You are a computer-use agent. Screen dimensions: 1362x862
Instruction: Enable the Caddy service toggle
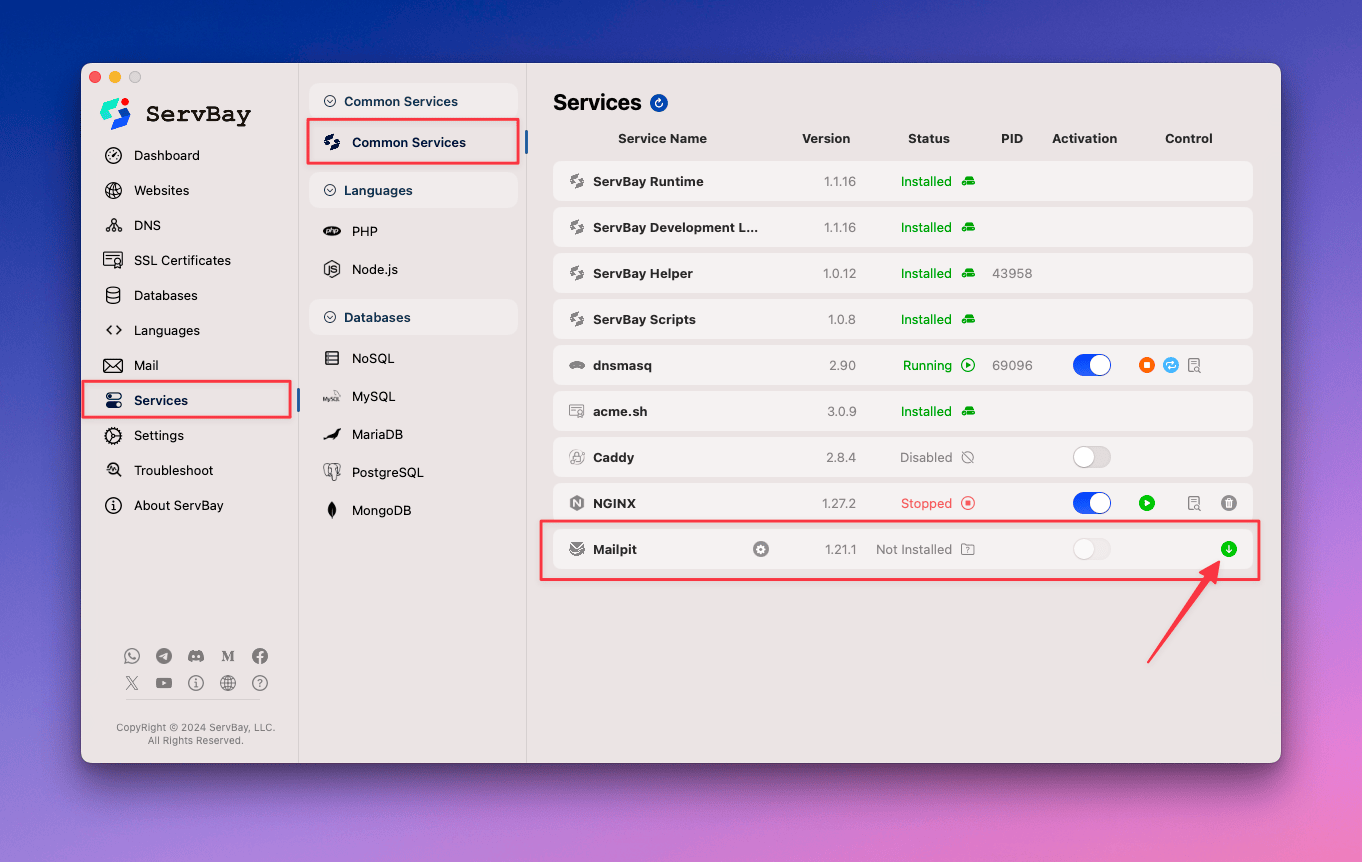click(x=1091, y=457)
